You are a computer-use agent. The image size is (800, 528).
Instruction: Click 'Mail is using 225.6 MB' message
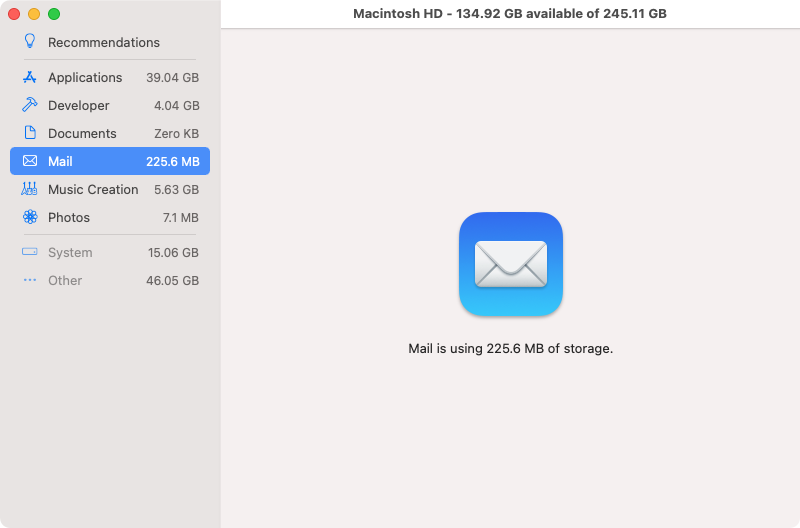[510, 348]
